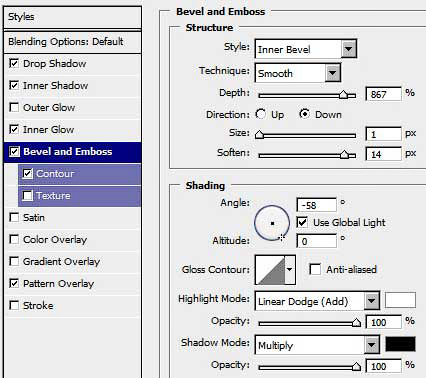Enable the Color Overlay checkbox

tap(14, 239)
